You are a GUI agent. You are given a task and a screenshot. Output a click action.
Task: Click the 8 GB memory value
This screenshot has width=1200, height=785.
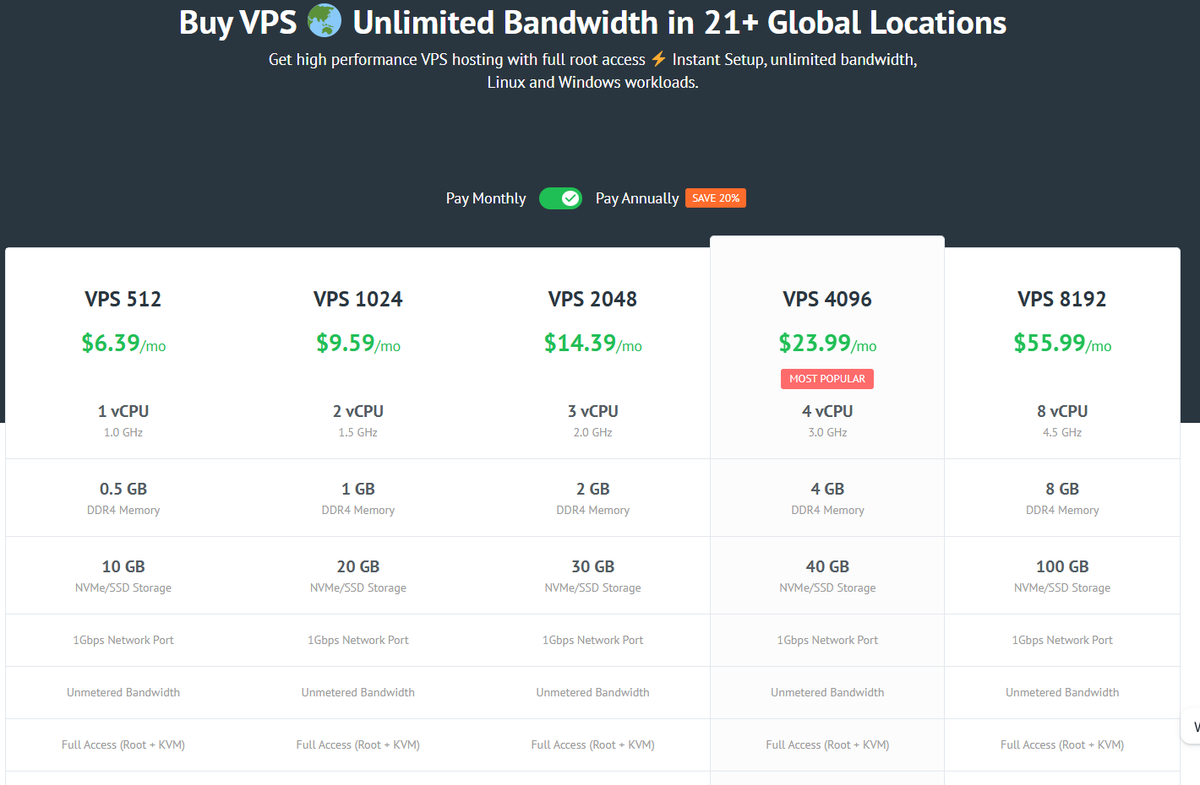coord(1062,489)
